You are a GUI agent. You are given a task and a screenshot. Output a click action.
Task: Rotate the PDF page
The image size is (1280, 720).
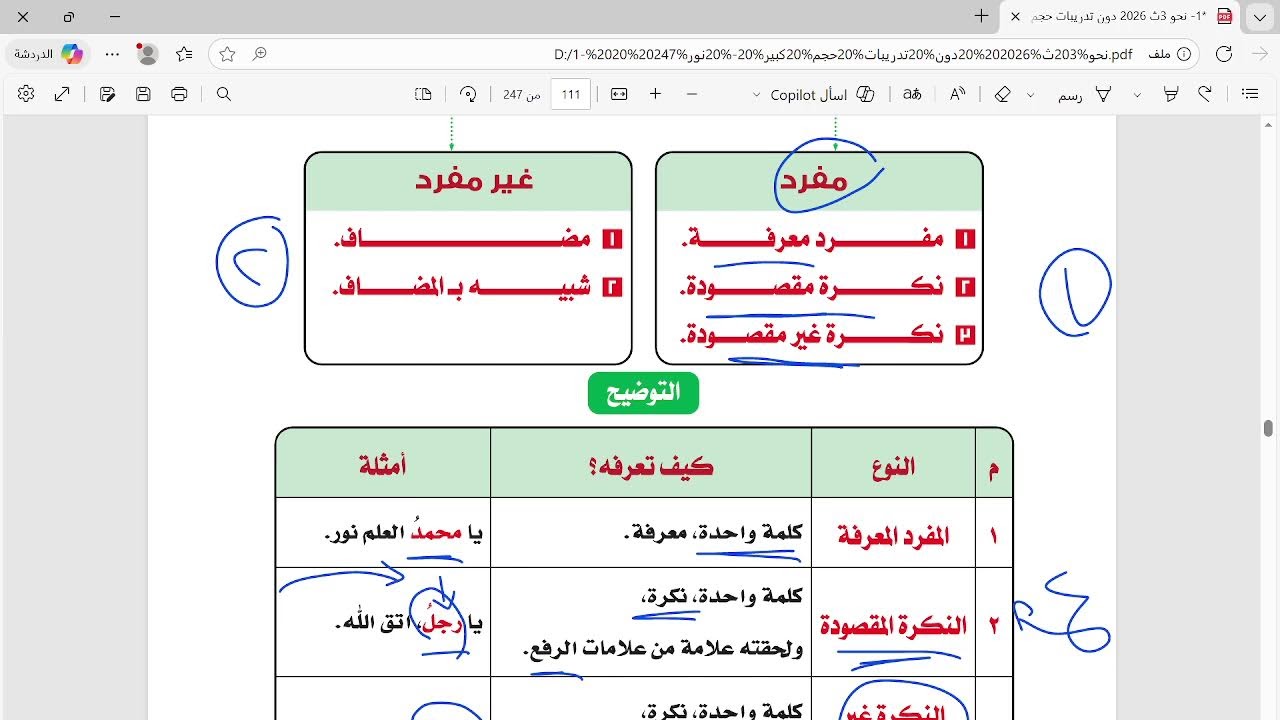pos(468,94)
